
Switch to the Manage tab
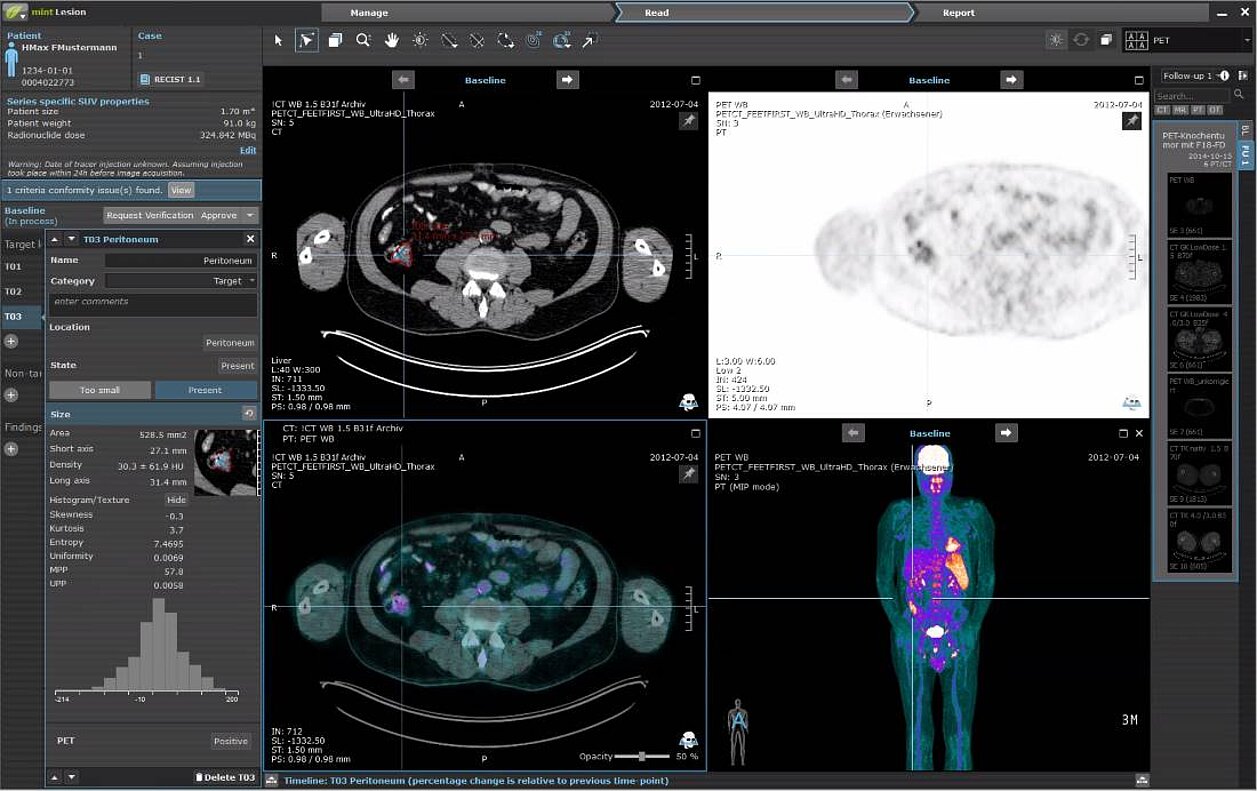coord(369,13)
